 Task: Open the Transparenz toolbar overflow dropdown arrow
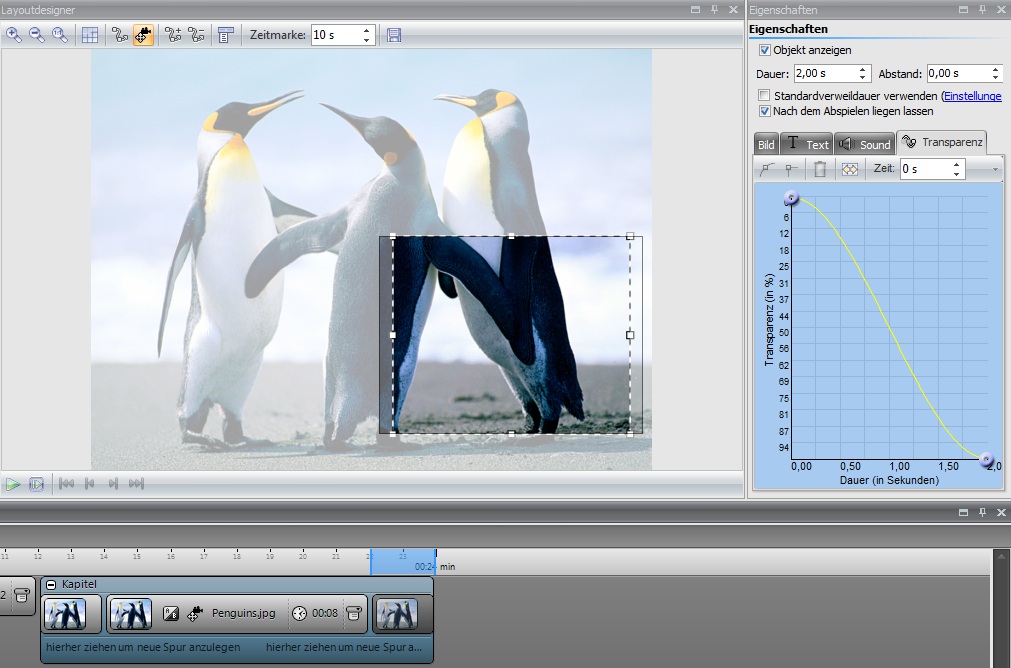click(996, 170)
